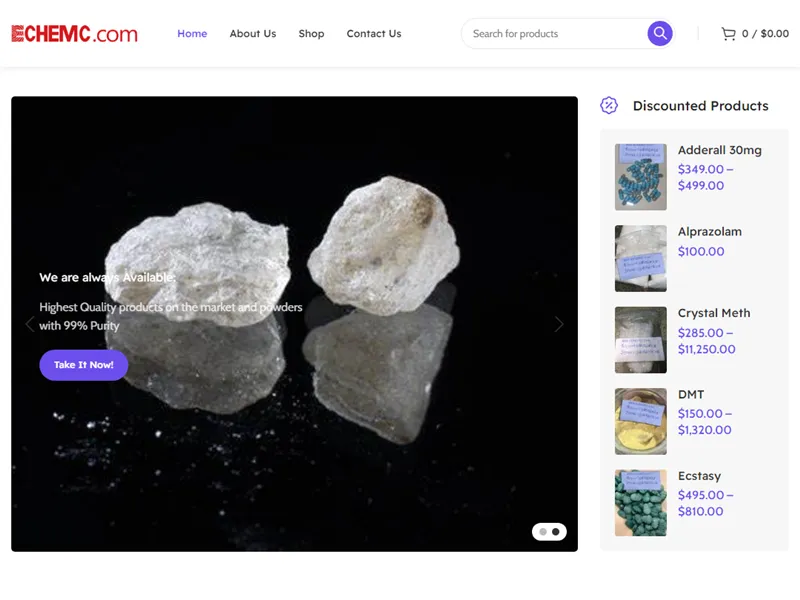Image resolution: width=800 pixels, height=600 pixels.
Task: Click inside the product search field
Action: click(550, 33)
